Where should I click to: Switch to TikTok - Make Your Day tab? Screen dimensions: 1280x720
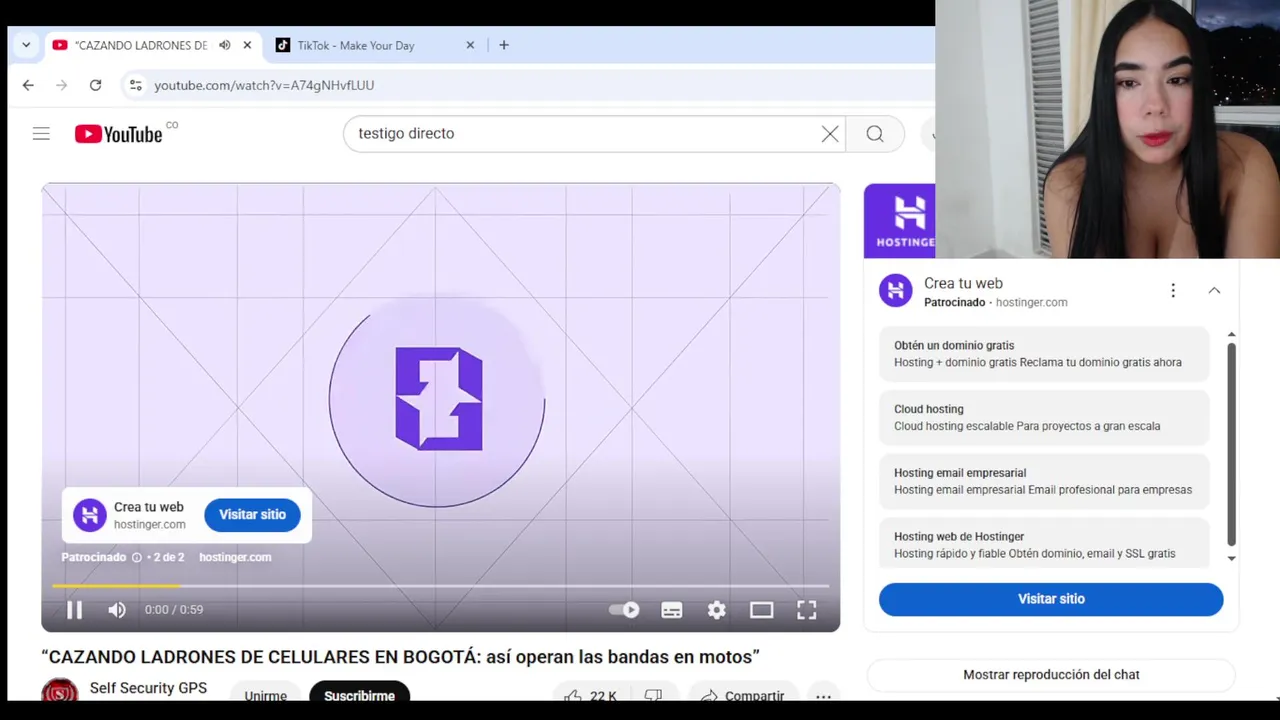click(355, 45)
